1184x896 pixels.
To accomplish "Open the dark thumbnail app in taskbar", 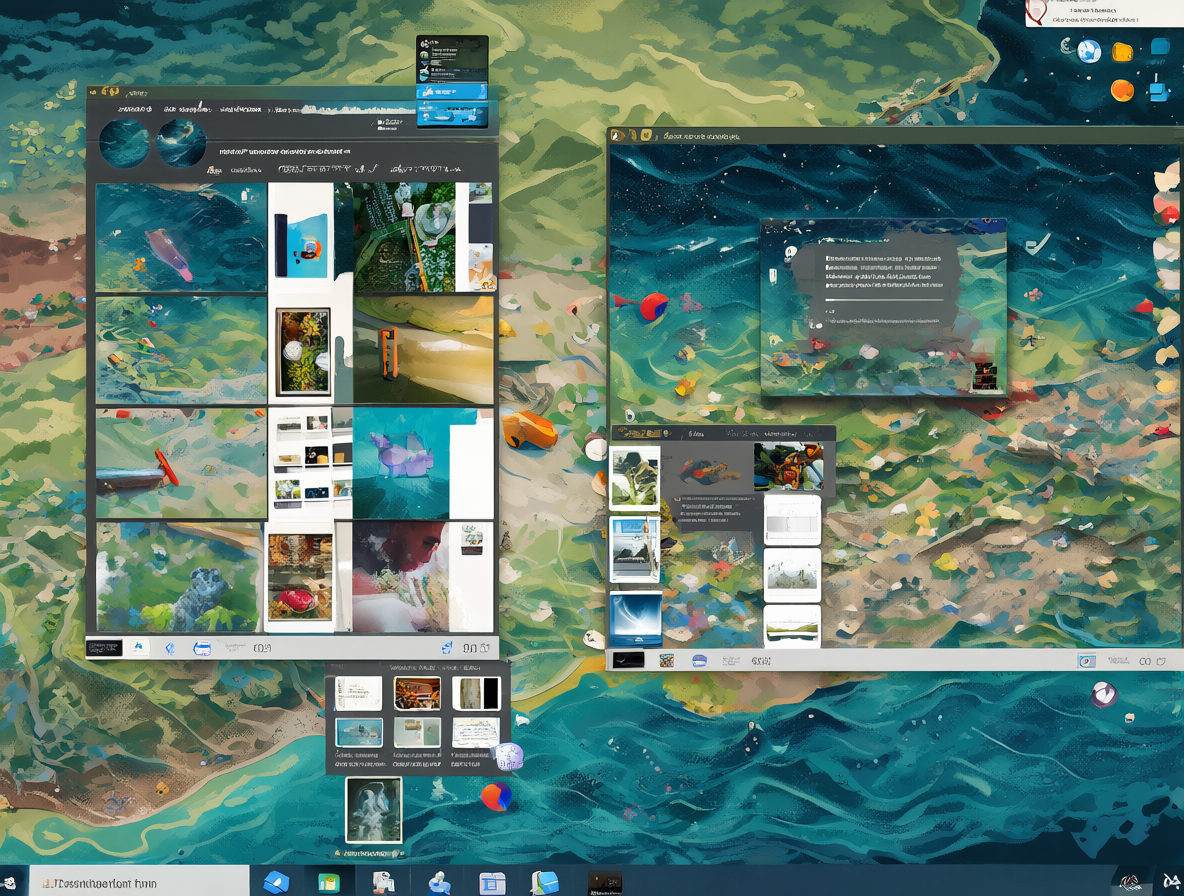I will (x=605, y=882).
